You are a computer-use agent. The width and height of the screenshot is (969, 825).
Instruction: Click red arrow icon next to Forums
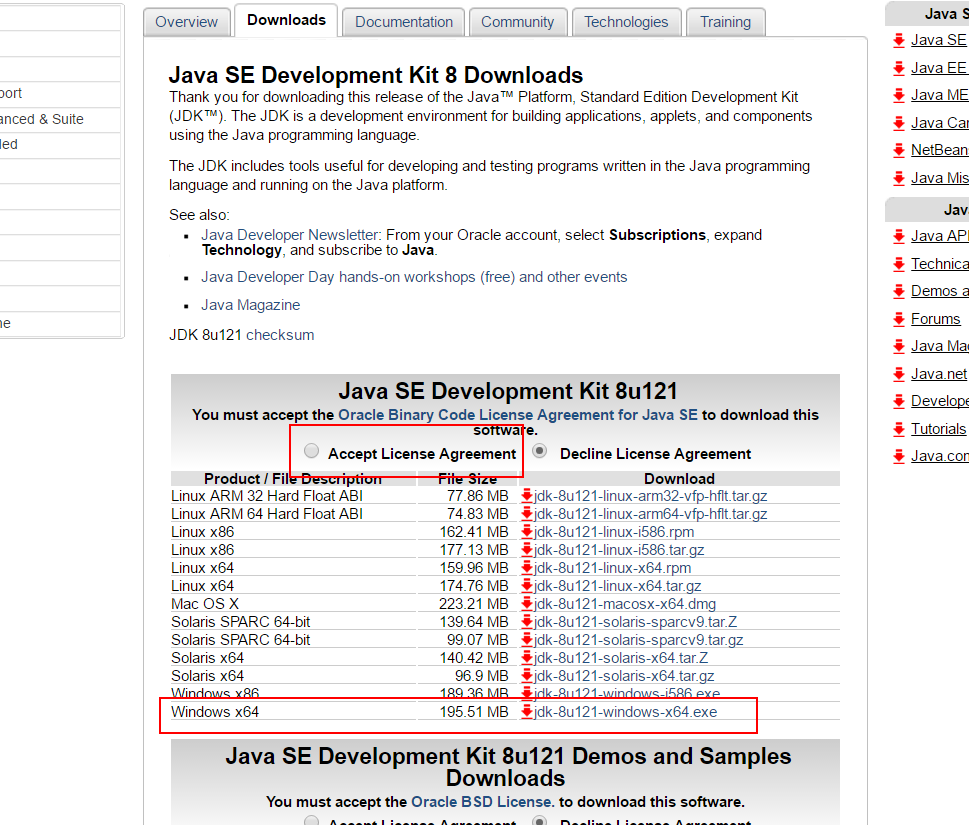(899, 319)
